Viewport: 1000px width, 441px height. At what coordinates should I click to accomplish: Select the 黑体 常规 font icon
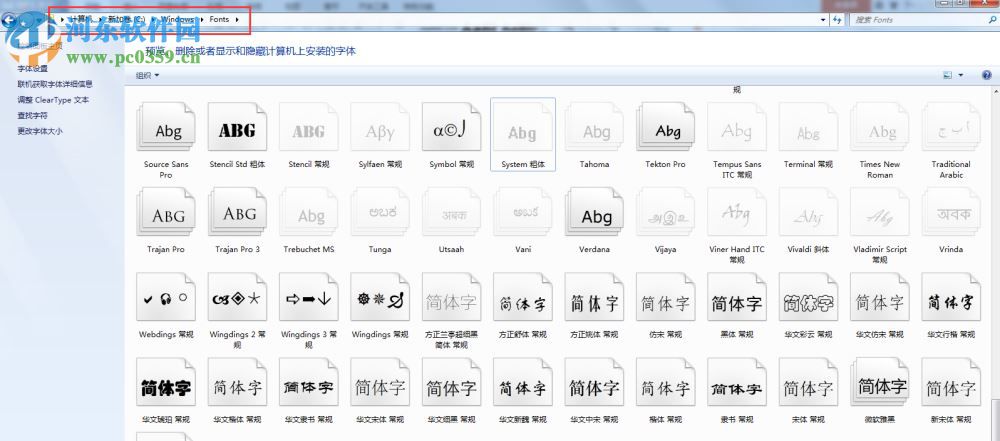tap(737, 297)
